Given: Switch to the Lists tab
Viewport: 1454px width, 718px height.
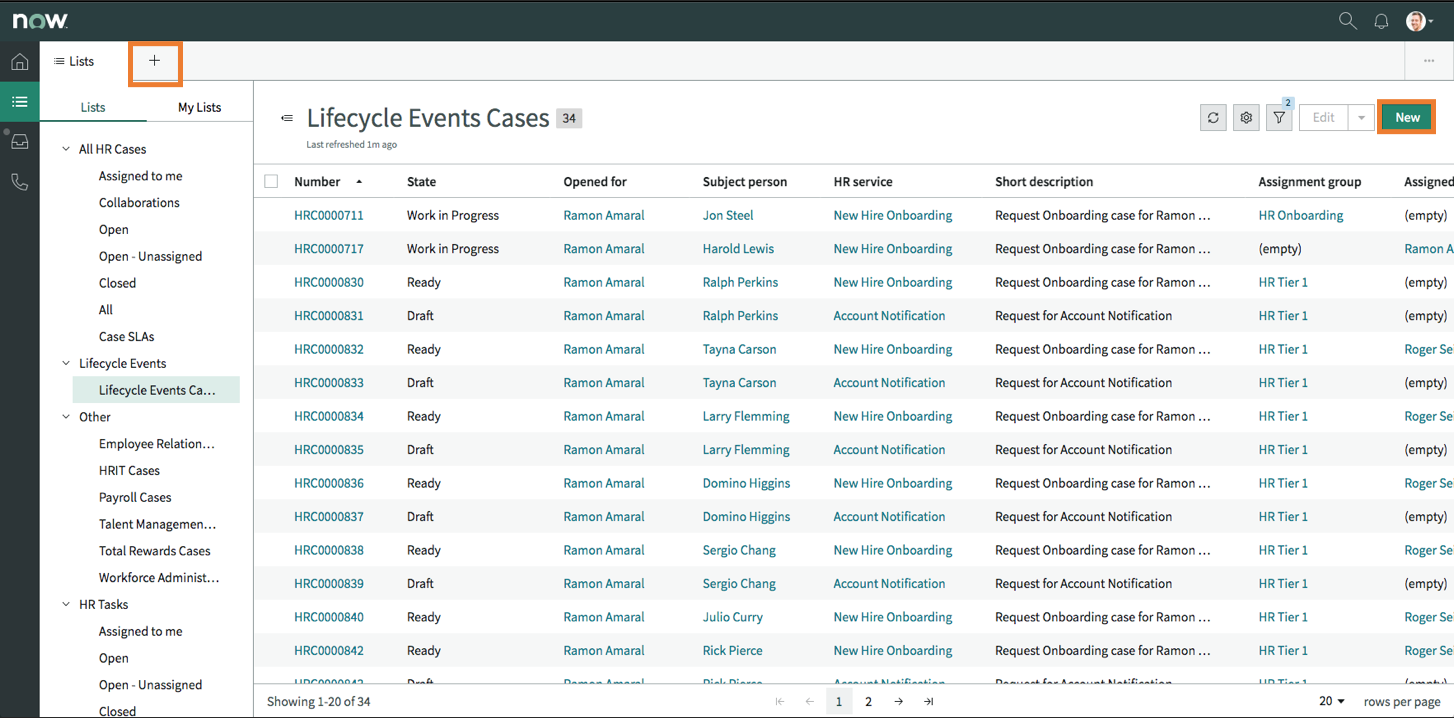Looking at the screenshot, I should 93,107.
